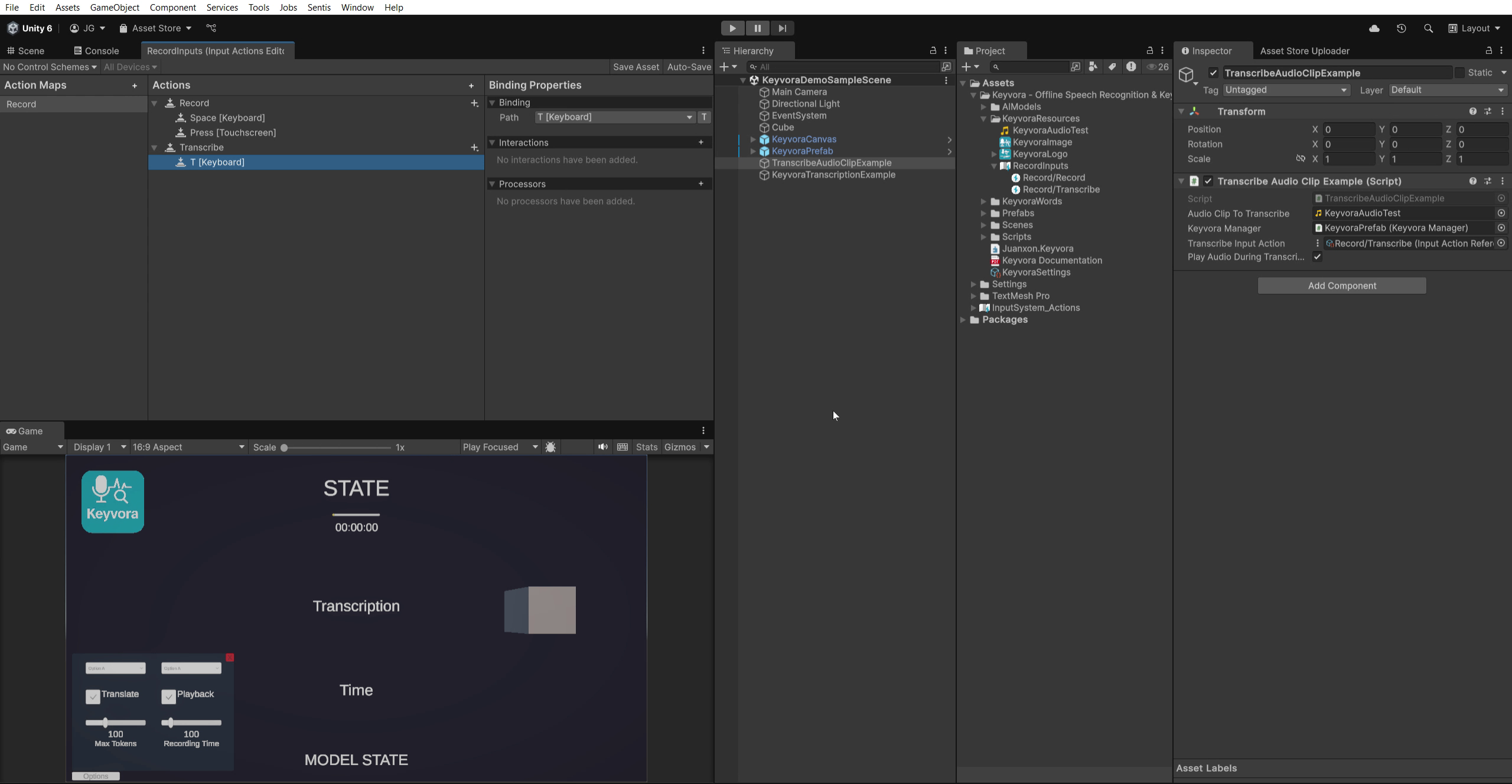
Task: Toggle the Translate checkbox in Game view
Action: coord(93,697)
